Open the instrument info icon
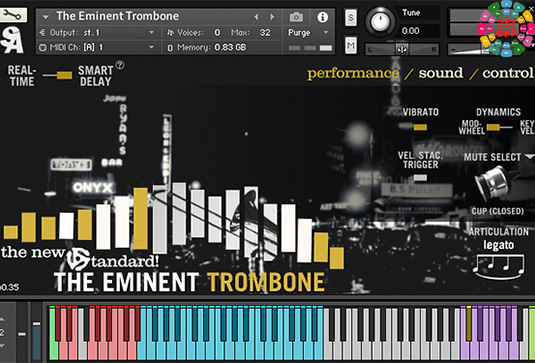The height and width of the screenshot is (363, 535). point(322,17)
